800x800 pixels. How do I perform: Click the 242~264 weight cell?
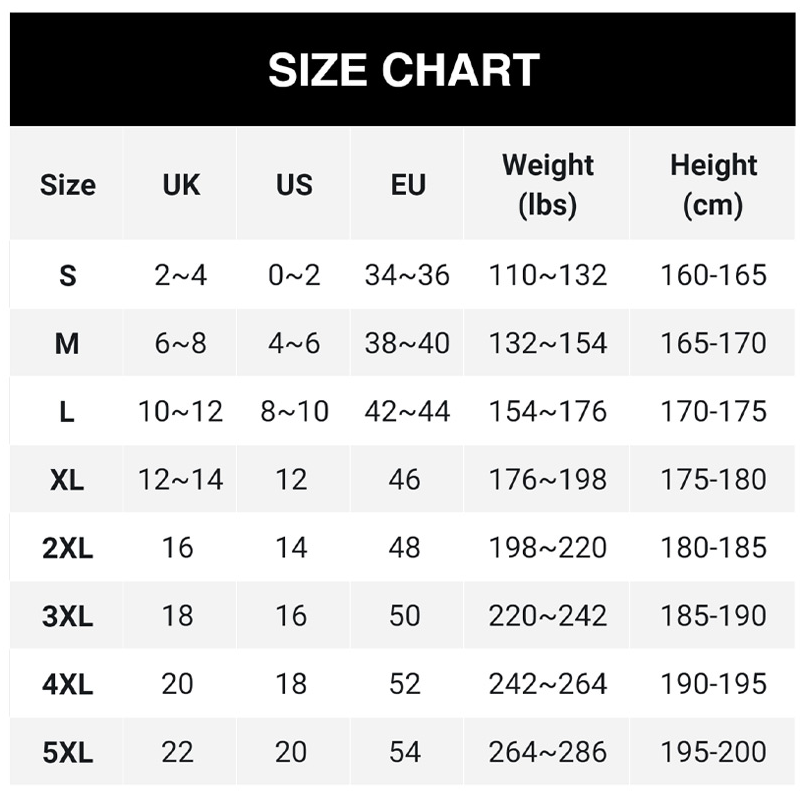(547, 684)
